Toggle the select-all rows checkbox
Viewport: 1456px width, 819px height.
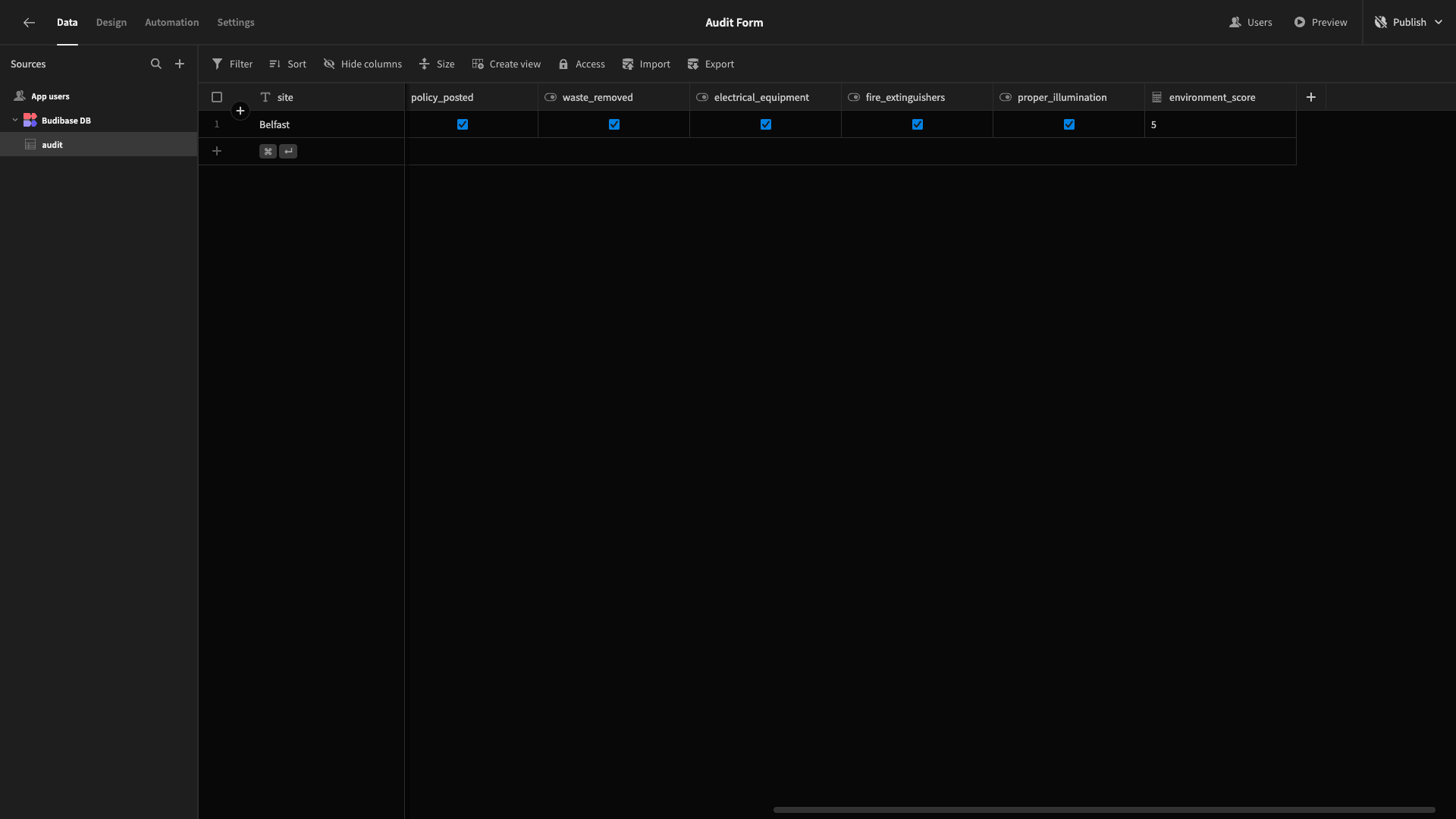pos(217,97)
